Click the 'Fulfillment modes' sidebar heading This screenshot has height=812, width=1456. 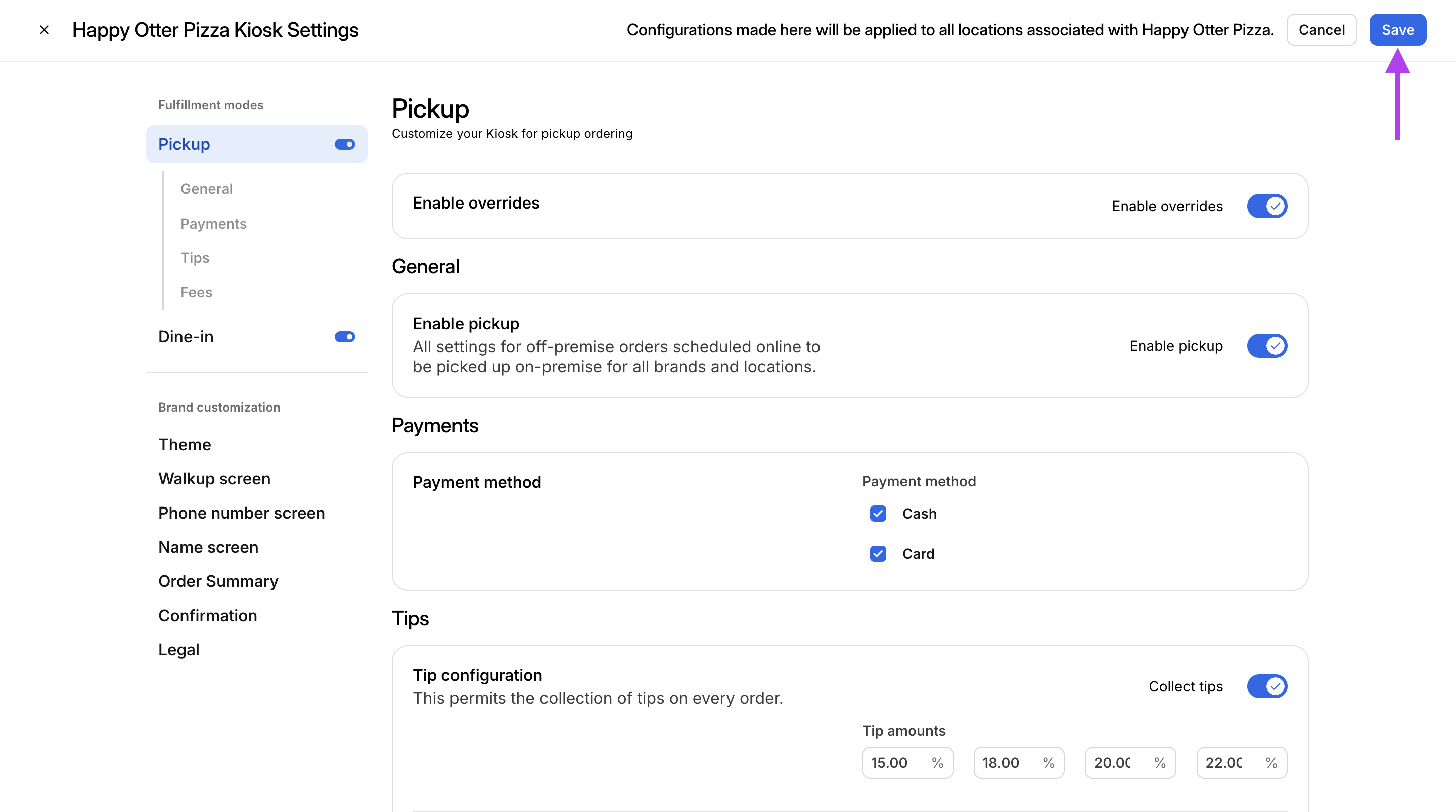point(211,105)
